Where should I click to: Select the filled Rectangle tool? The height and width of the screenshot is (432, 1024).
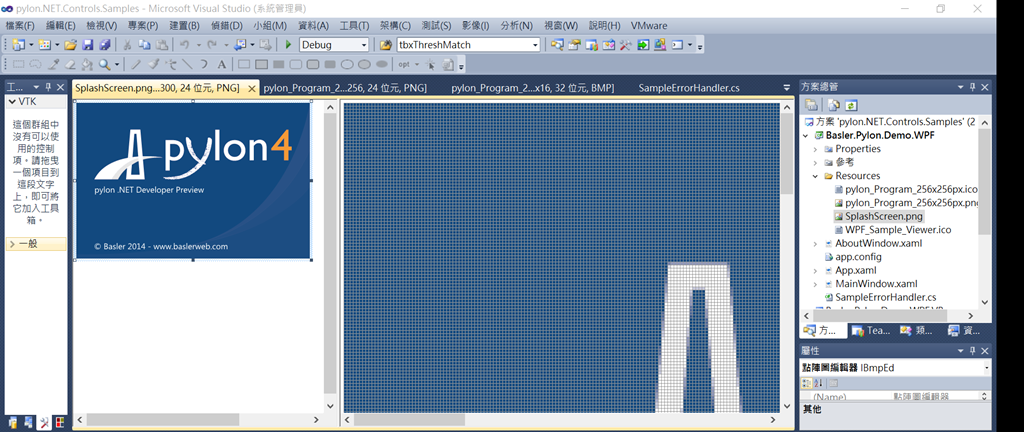click(278, 64)
